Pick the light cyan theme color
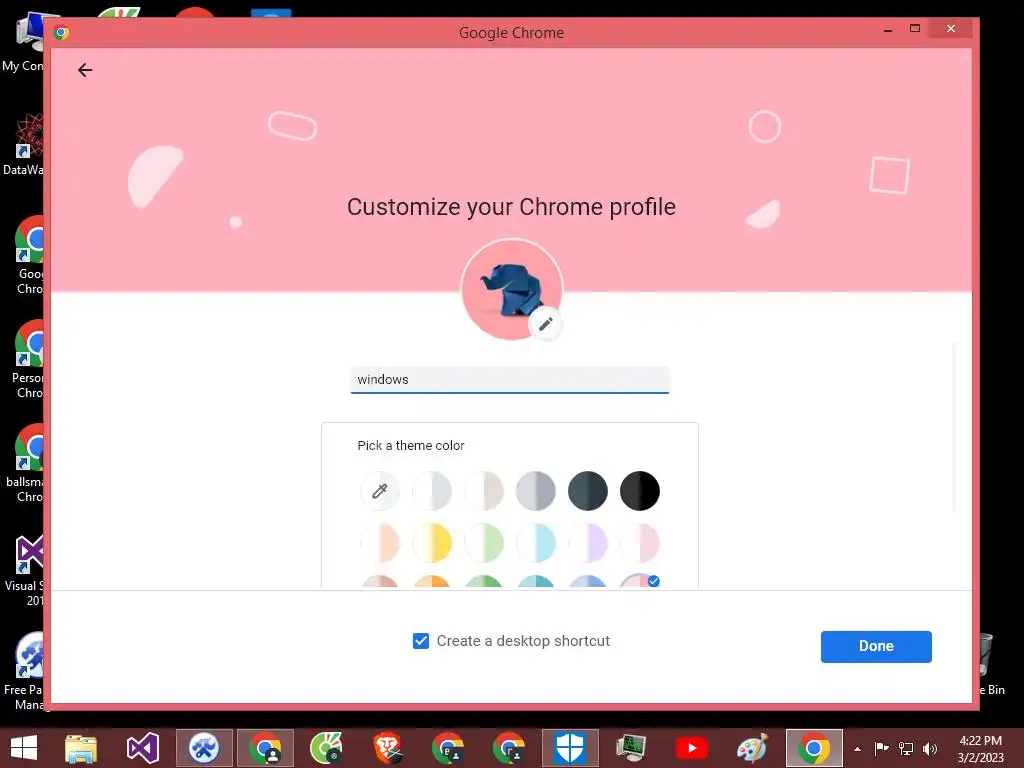Image resolution: width=1024 pixels, height=768 pixels. click(536, 543)
